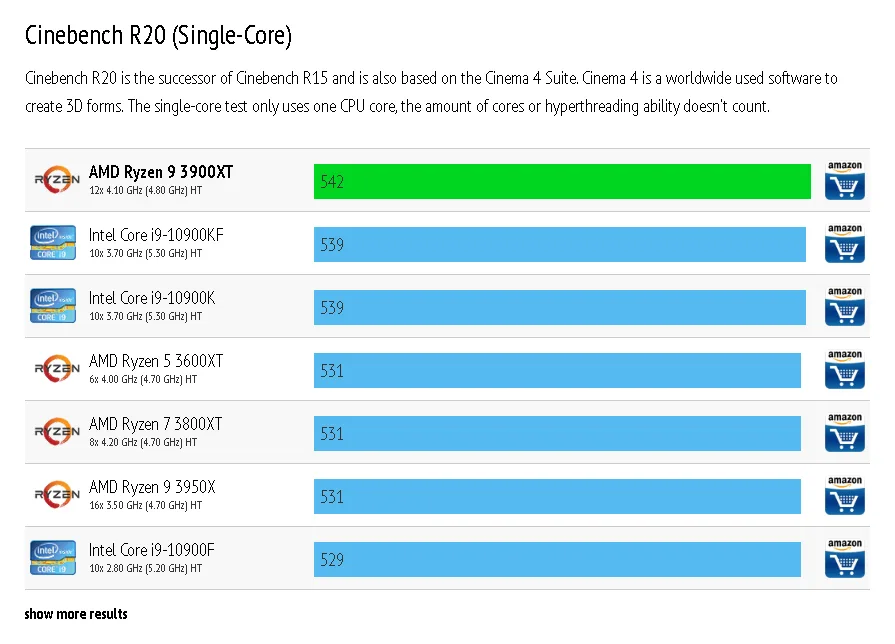Click the Cinebench R20 (Single-Core) heading
The image size is (895, 644).
tap(158, 36)
